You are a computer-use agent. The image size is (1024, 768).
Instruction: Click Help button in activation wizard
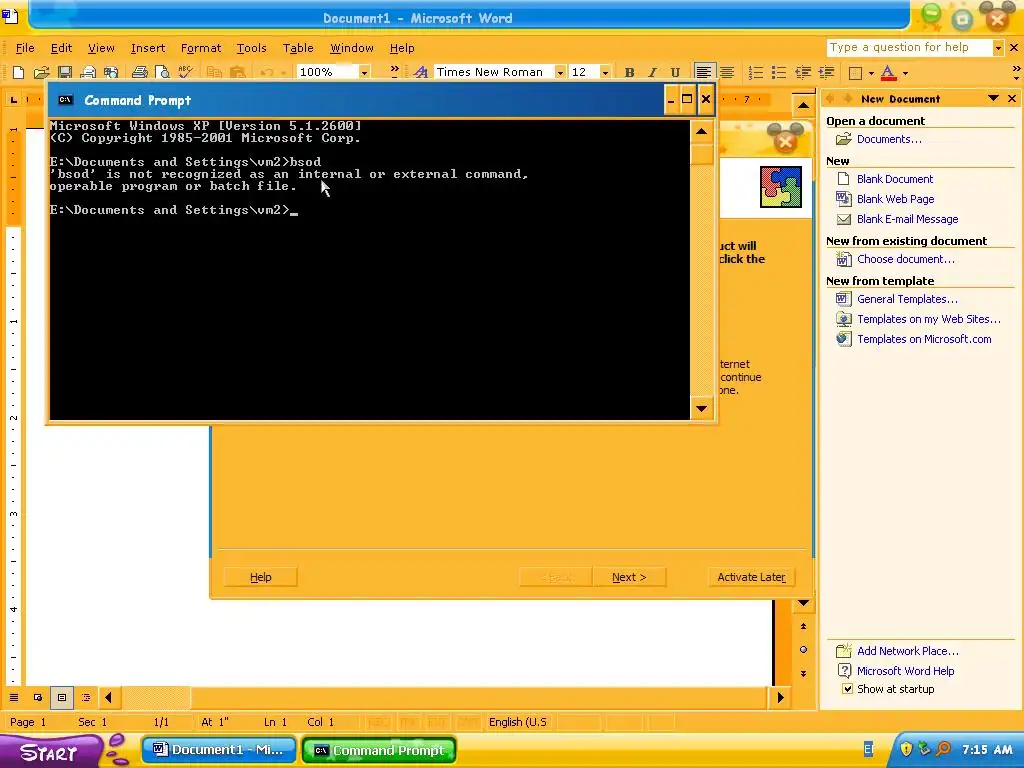click(261, 577)
